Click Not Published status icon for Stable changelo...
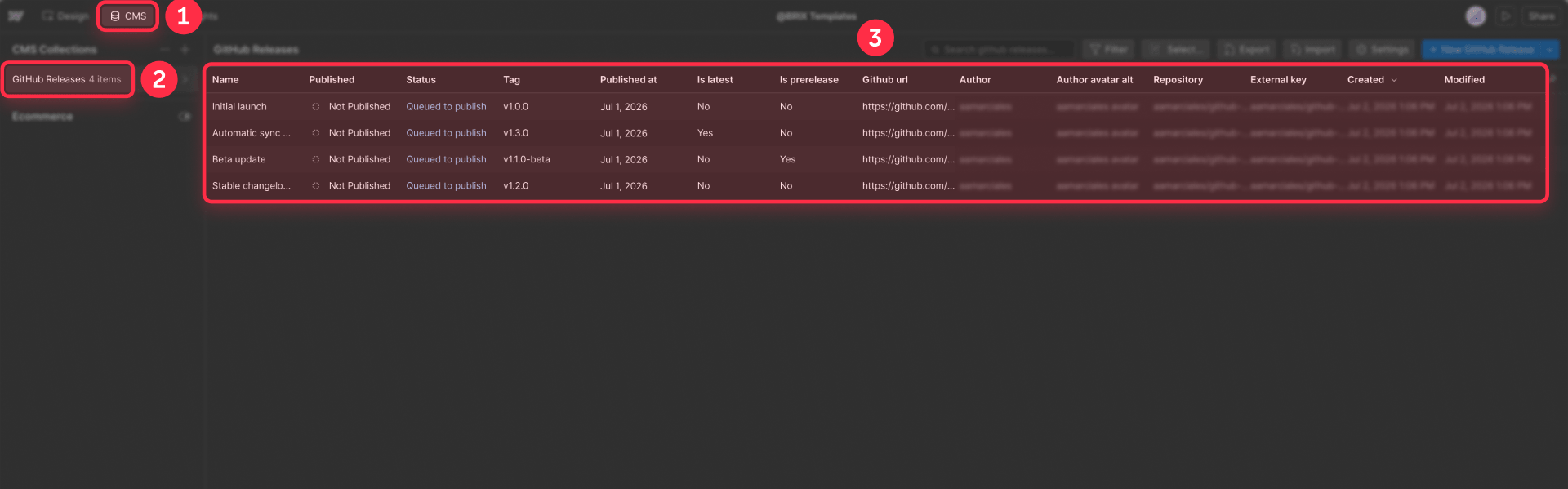Screen dimensions: 1568x489 coord(315,186)
